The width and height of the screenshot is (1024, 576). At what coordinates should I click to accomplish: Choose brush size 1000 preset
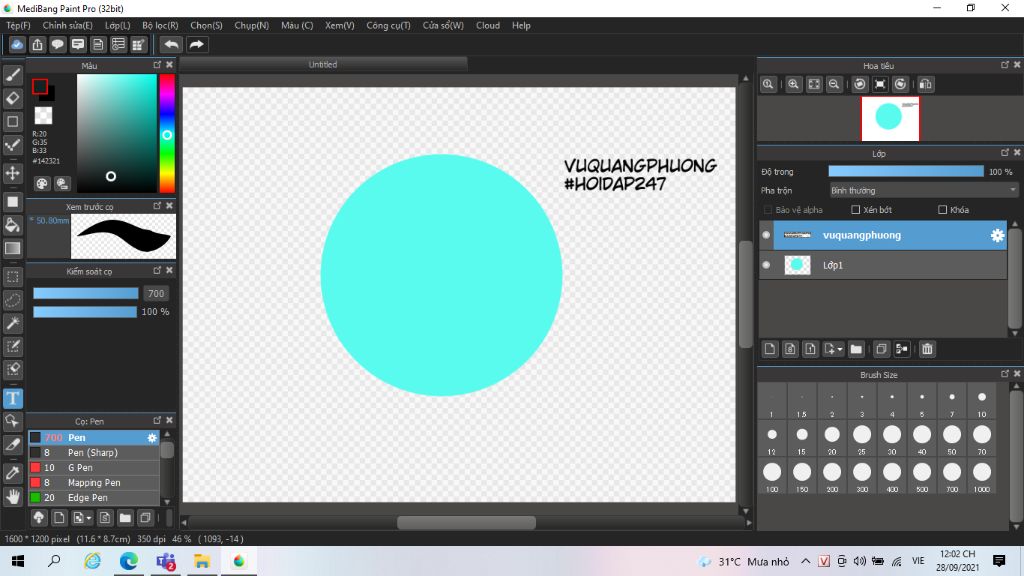click(982, 476)
